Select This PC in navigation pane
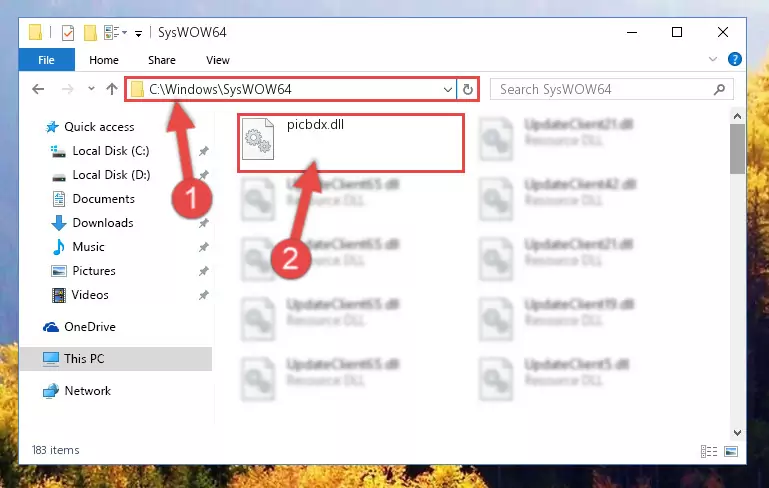 click(116, 359)
